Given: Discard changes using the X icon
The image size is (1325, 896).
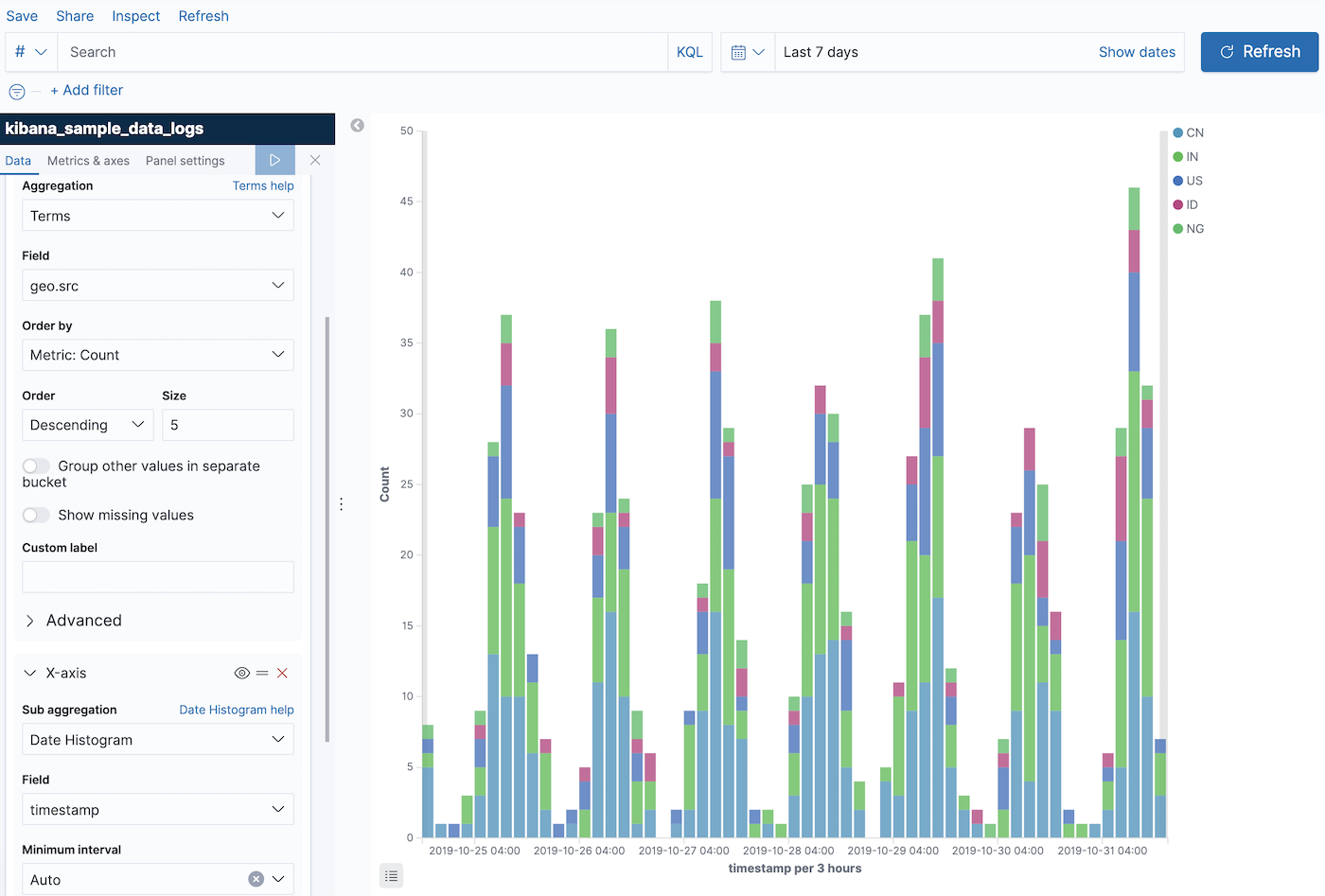Looking at the screenshot, I should [315, 160].
